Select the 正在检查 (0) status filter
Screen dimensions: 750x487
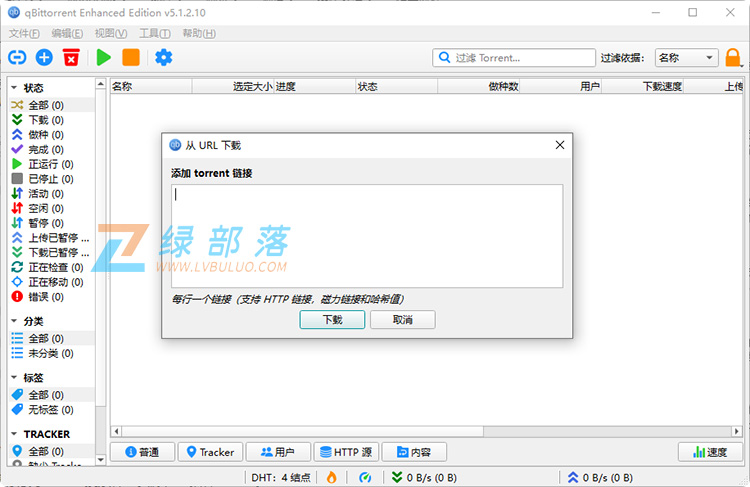52,267
